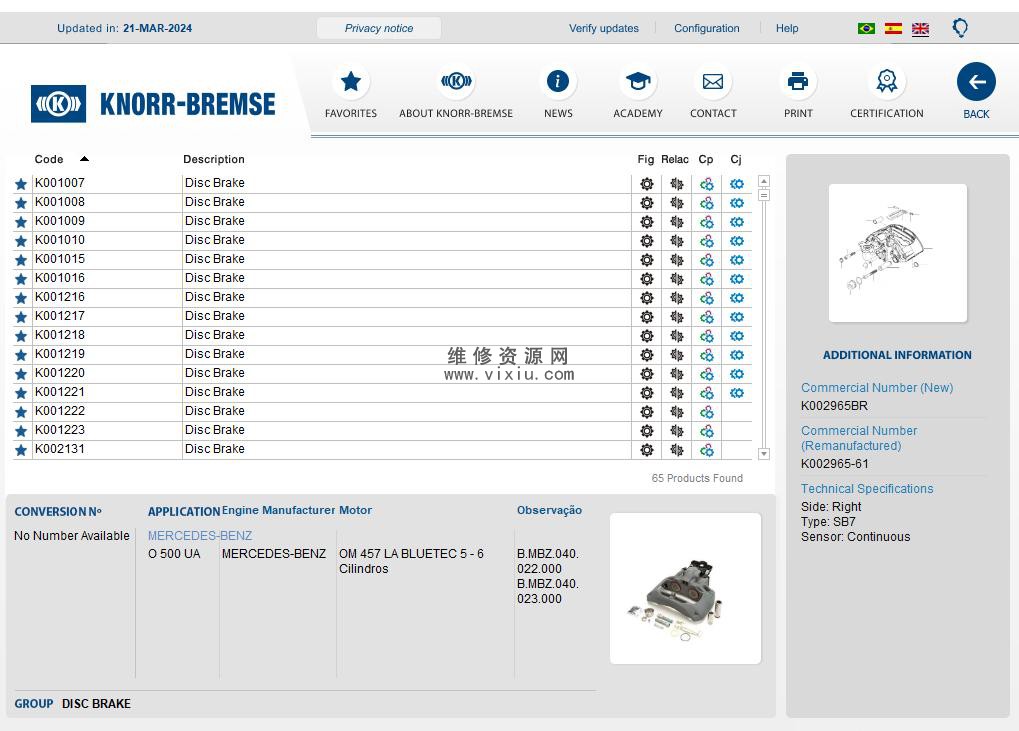1019x731 pixels.
Task: Click Verify updates link
Action: tap(604, 28)
